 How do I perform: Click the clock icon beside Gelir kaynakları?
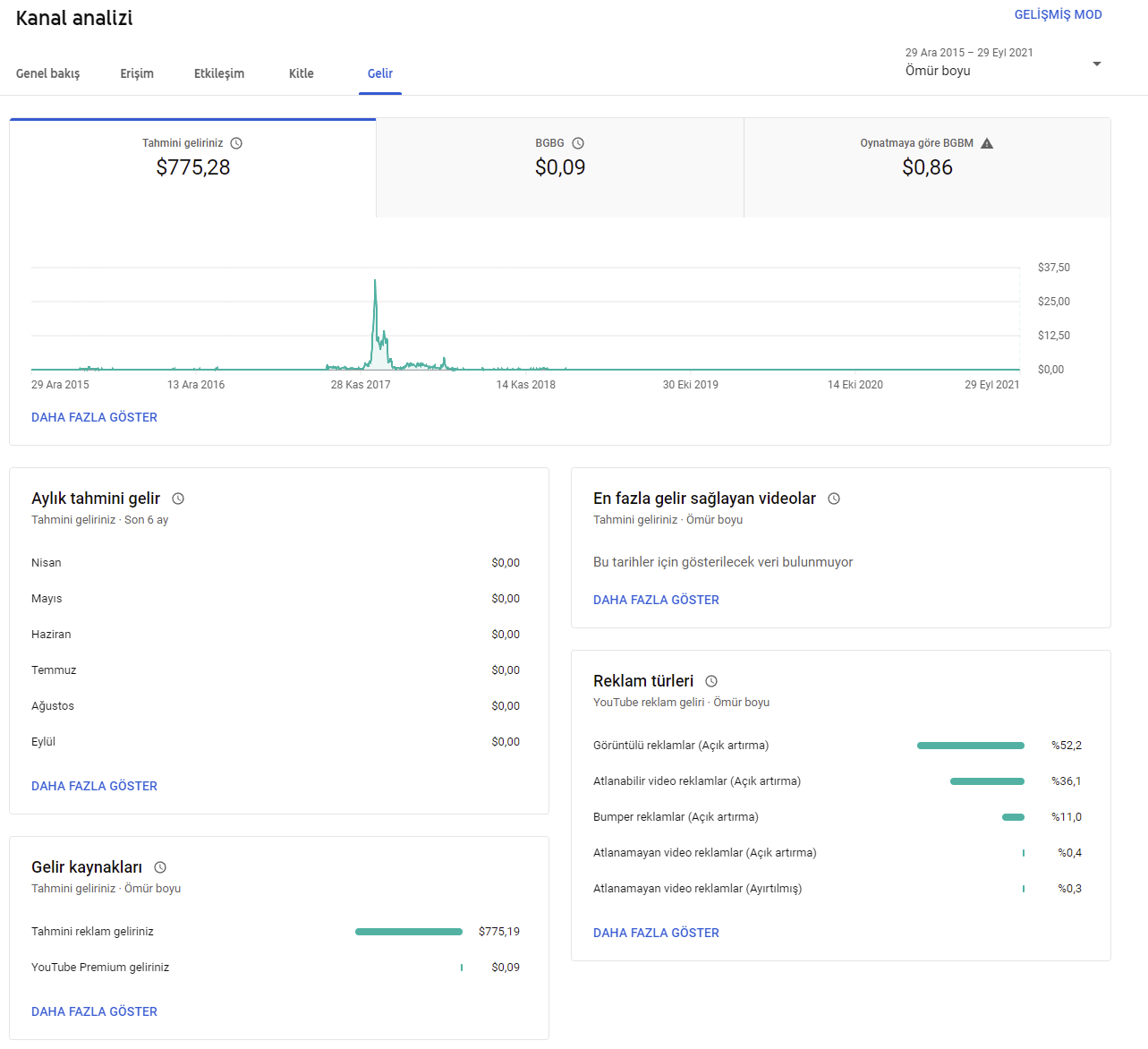(x=160, y=867)
